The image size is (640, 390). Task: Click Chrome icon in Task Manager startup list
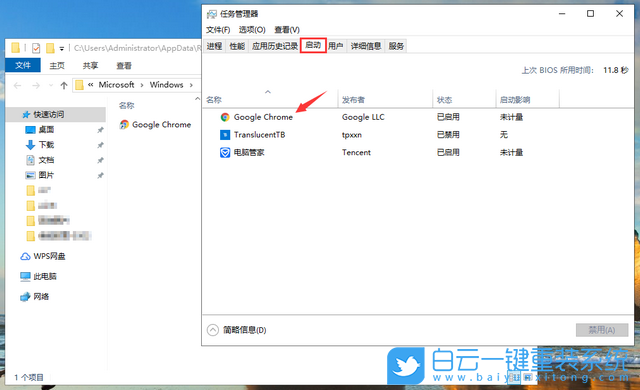point(224,117)
